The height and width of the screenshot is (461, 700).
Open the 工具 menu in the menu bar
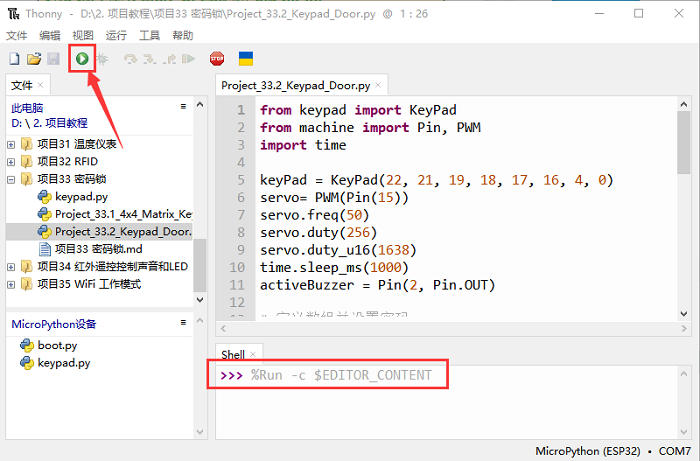(x=149, y=35)
